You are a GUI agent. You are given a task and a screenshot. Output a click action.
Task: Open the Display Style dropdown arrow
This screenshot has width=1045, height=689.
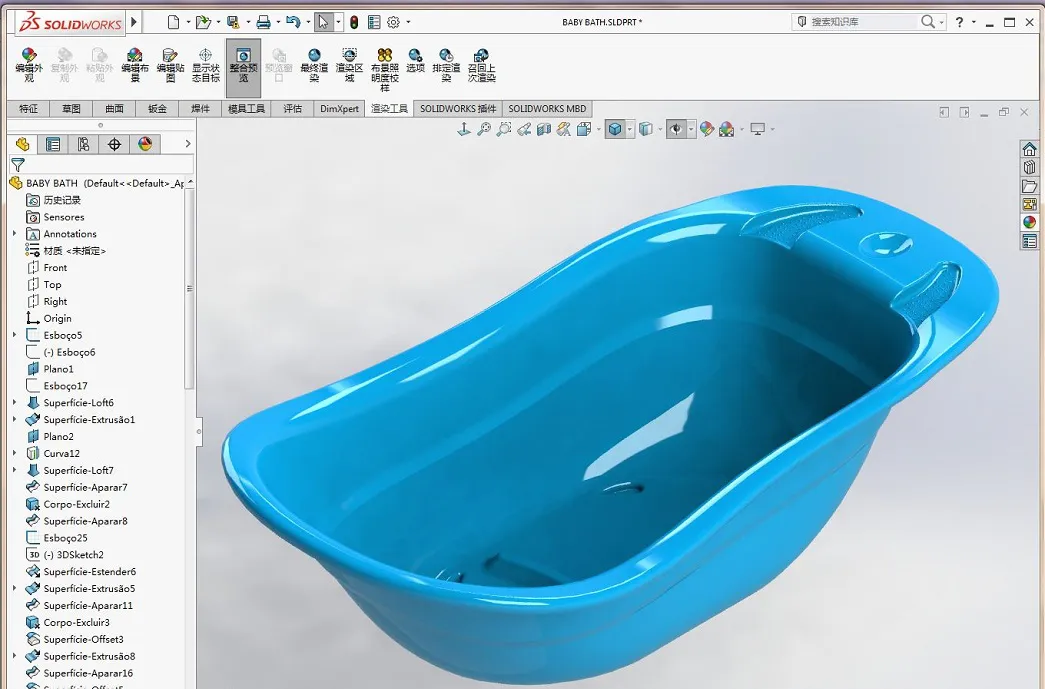[x=630, y=129]
